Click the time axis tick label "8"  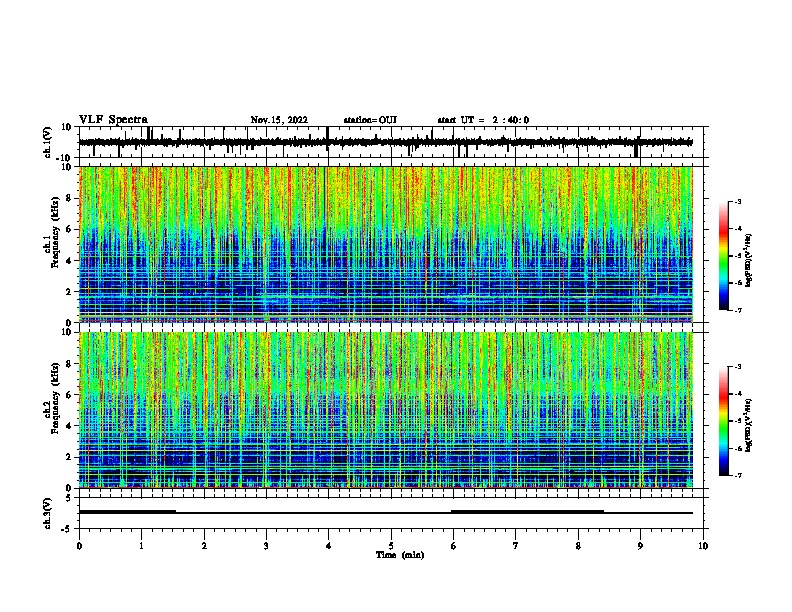click(578, 546)
